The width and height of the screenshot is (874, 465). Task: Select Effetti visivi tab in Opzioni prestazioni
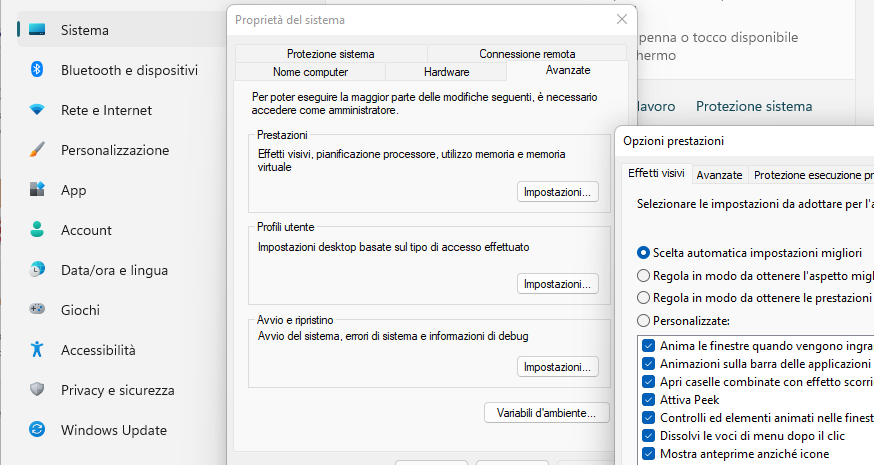pyautogui.click(x=657, y=173)
